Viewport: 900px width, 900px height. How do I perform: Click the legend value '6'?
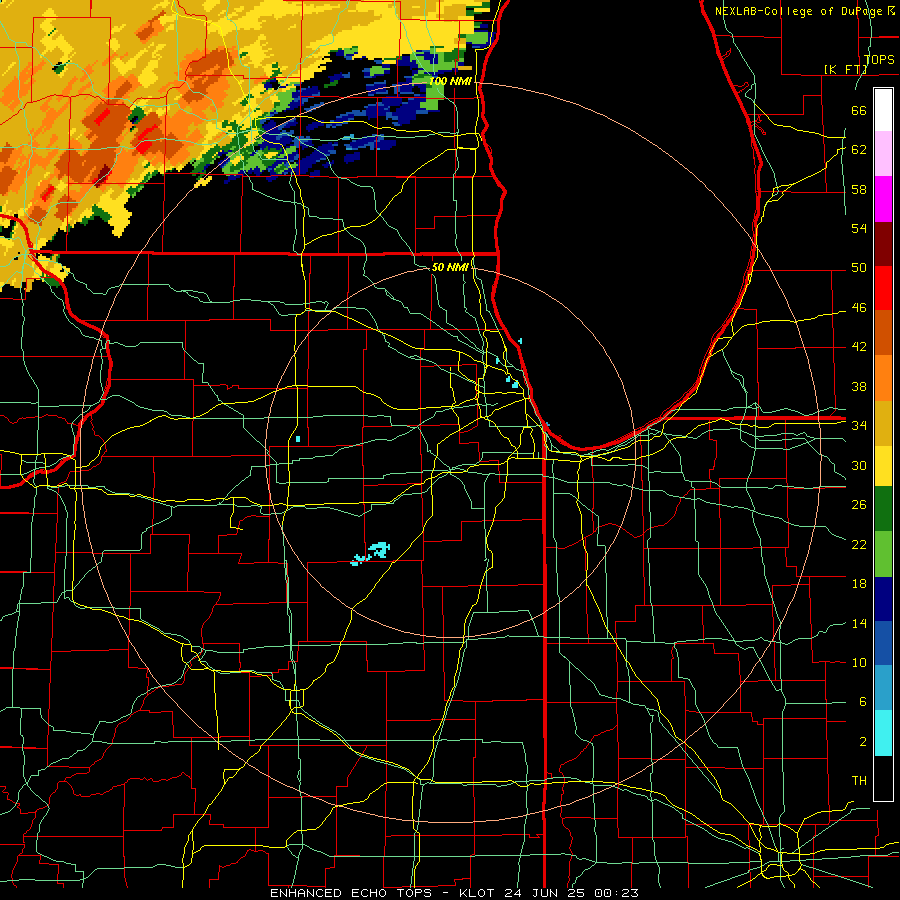click(862, 701)
